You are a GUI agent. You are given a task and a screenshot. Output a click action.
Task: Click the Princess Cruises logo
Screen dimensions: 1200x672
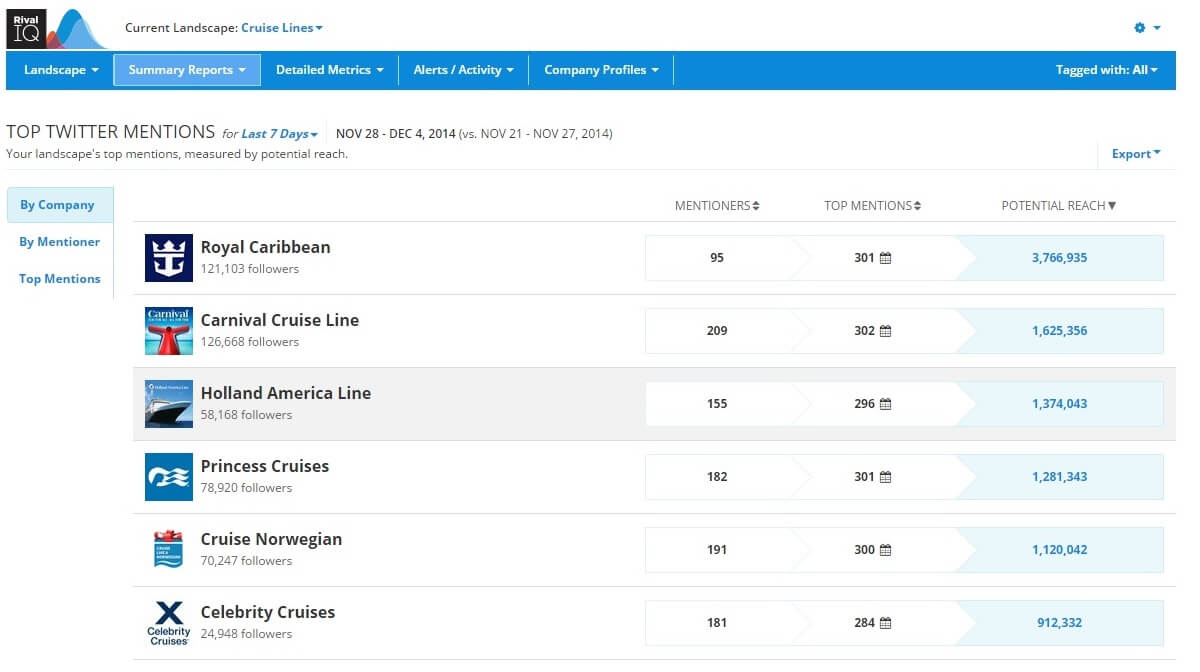[x=169, y=477]
